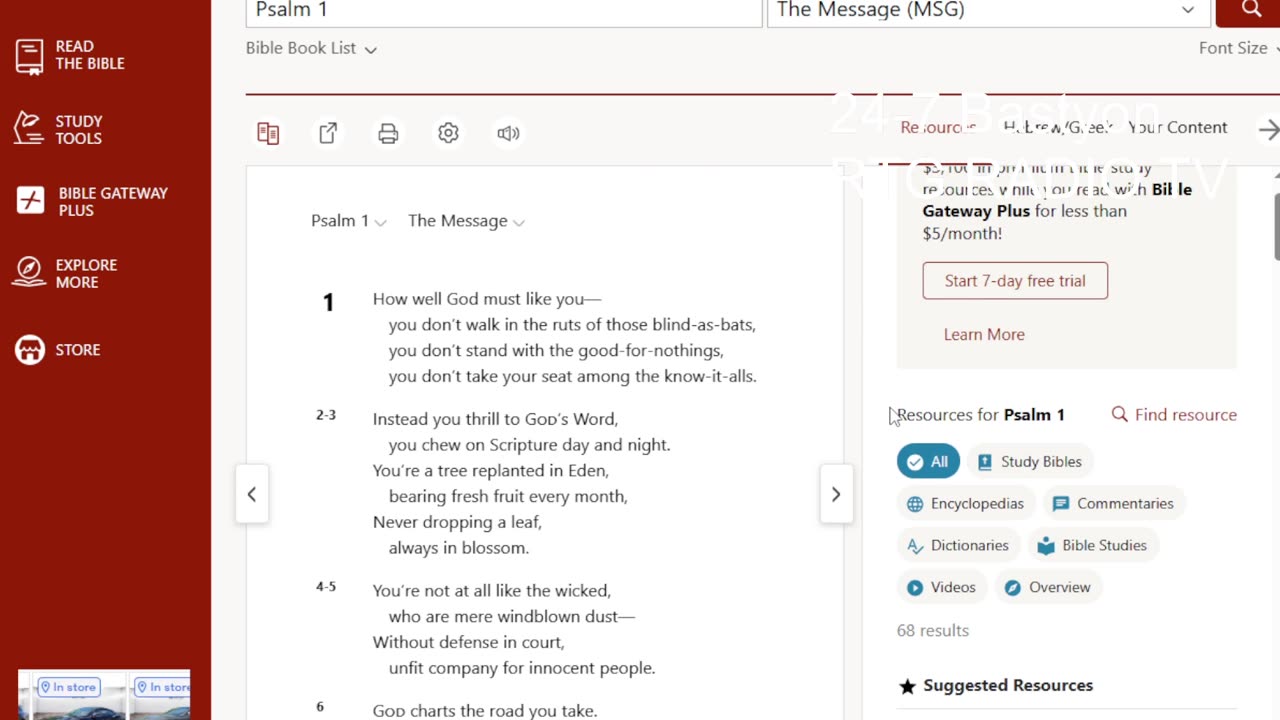Click the right arrow beside Your Content

(1268, 130)
